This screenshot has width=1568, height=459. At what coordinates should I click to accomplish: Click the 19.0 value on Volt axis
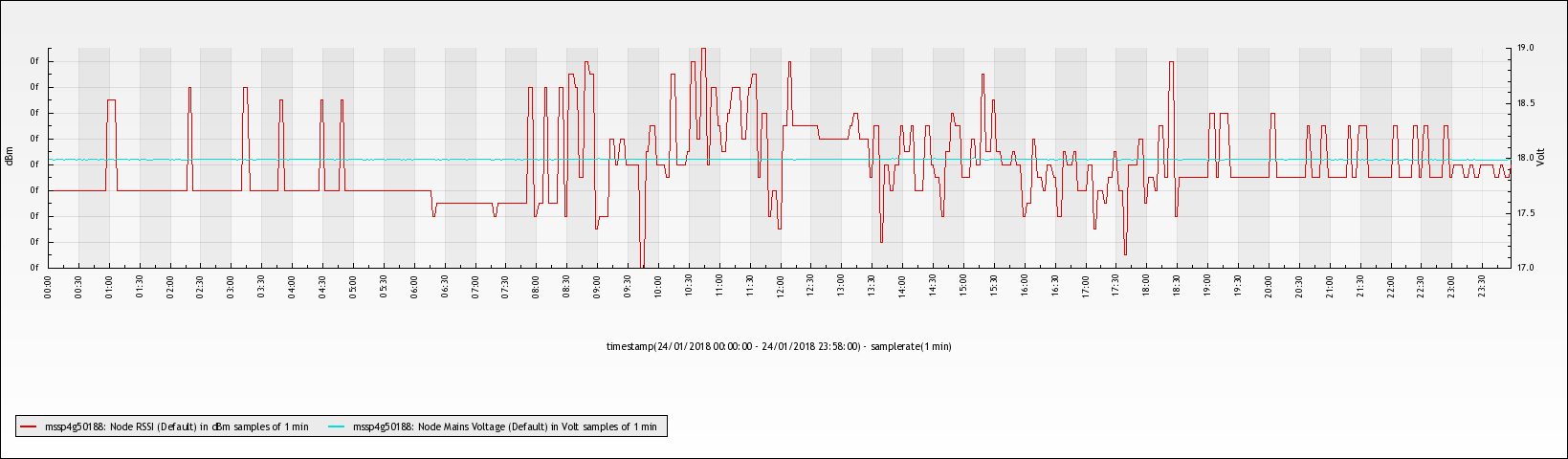[x=1525, y=48]
